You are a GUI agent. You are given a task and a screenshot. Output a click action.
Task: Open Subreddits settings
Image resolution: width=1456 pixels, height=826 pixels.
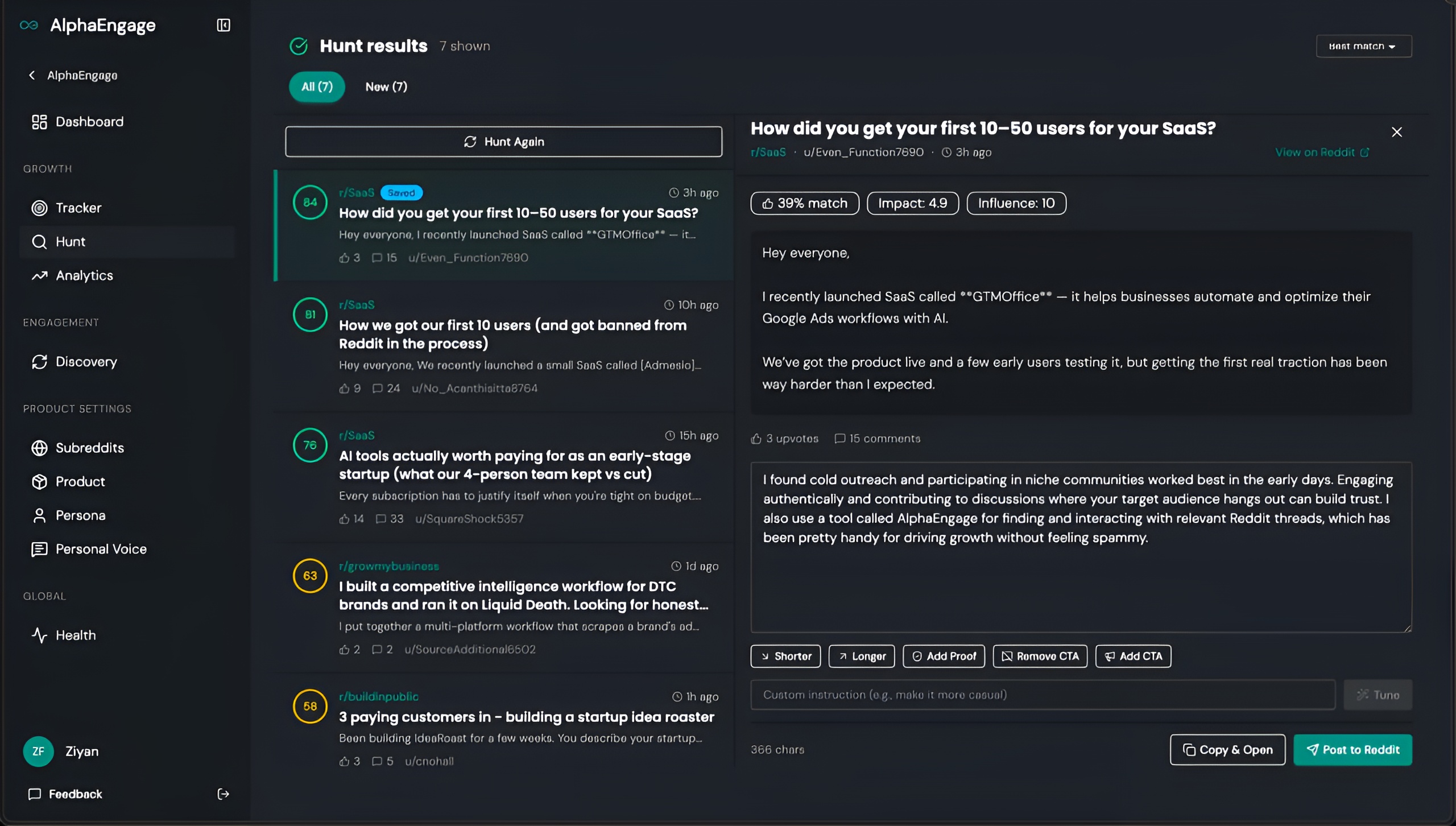[x=89, y=448]
